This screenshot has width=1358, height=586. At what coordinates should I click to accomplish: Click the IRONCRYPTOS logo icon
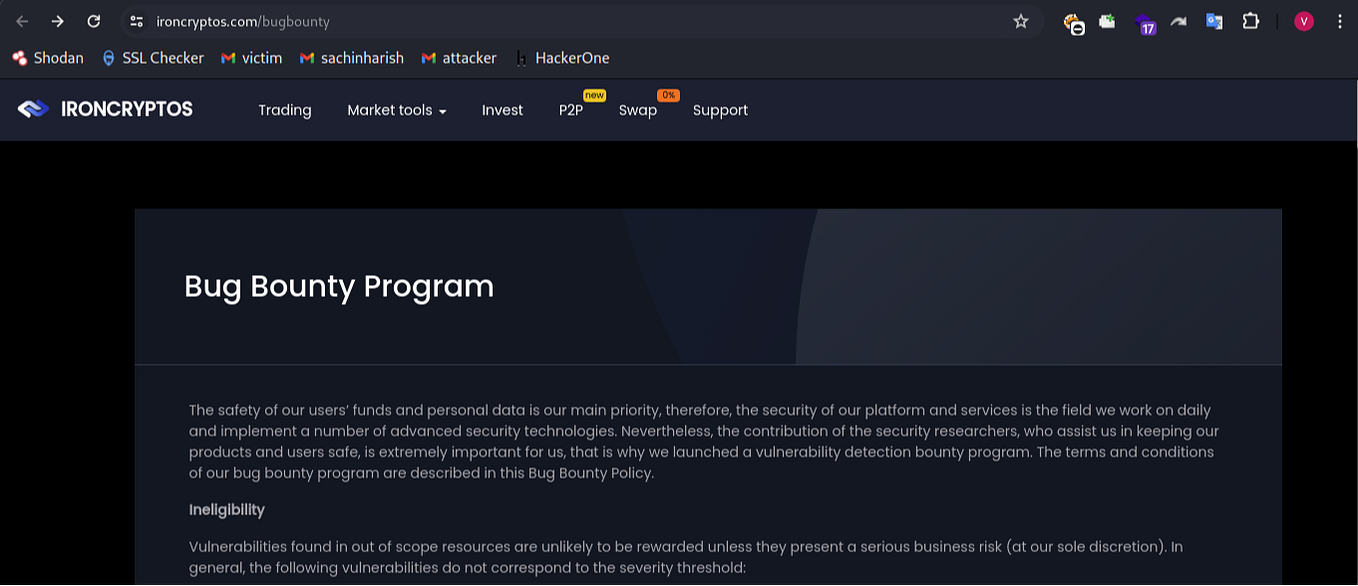[x=32, y=108]
